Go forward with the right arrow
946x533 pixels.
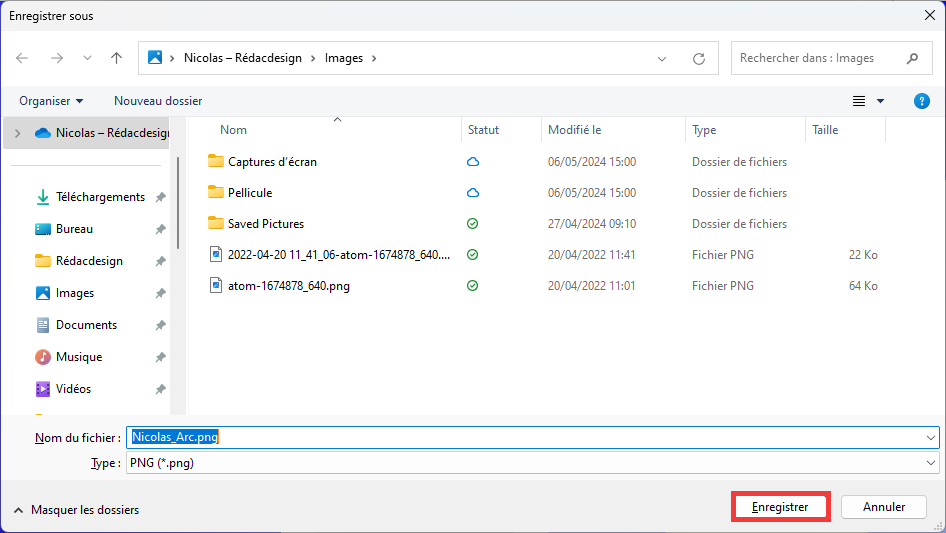pos(57,58)
